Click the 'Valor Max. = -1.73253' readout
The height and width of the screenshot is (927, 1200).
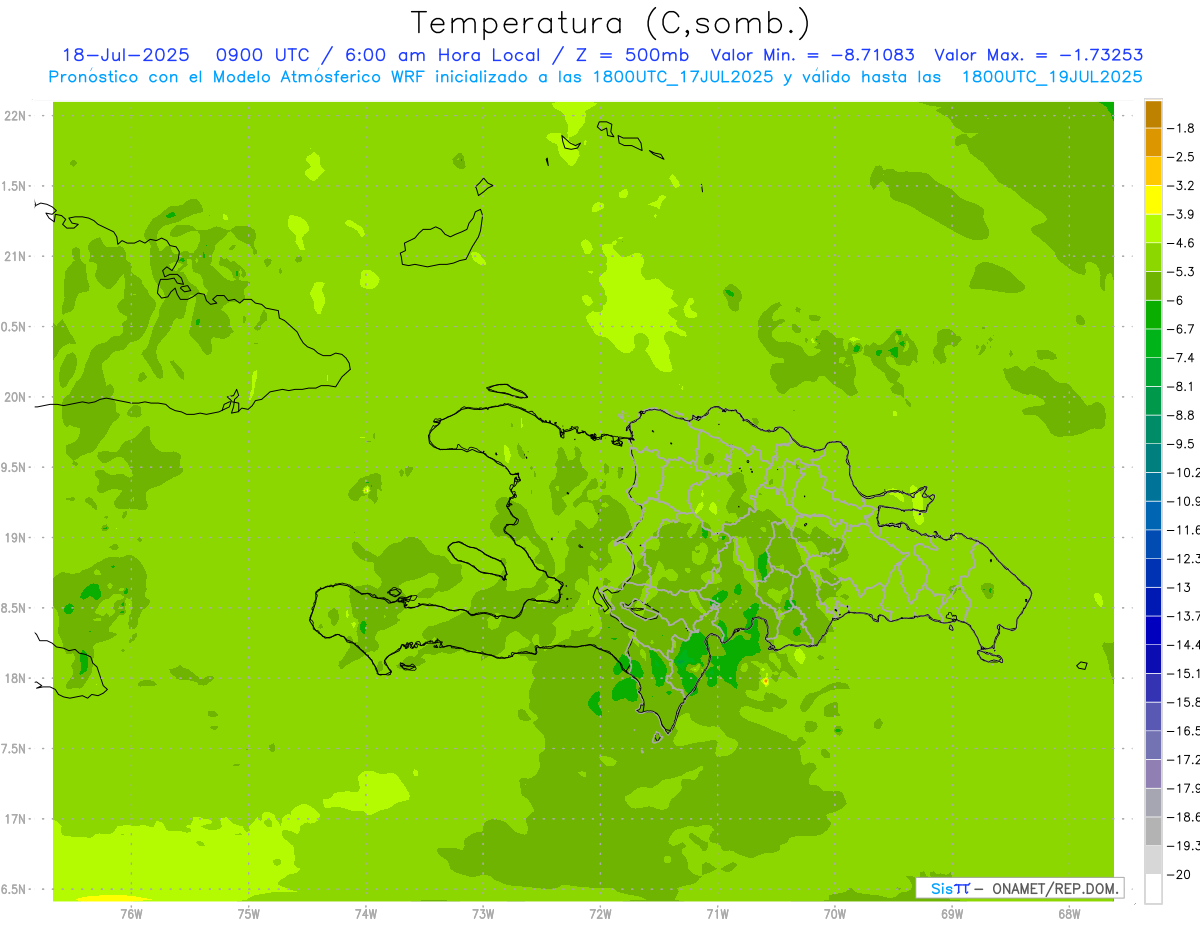1038,55
